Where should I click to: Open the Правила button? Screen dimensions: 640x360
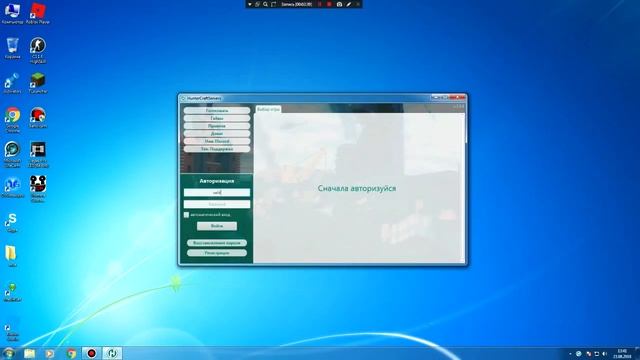[217, 126]
